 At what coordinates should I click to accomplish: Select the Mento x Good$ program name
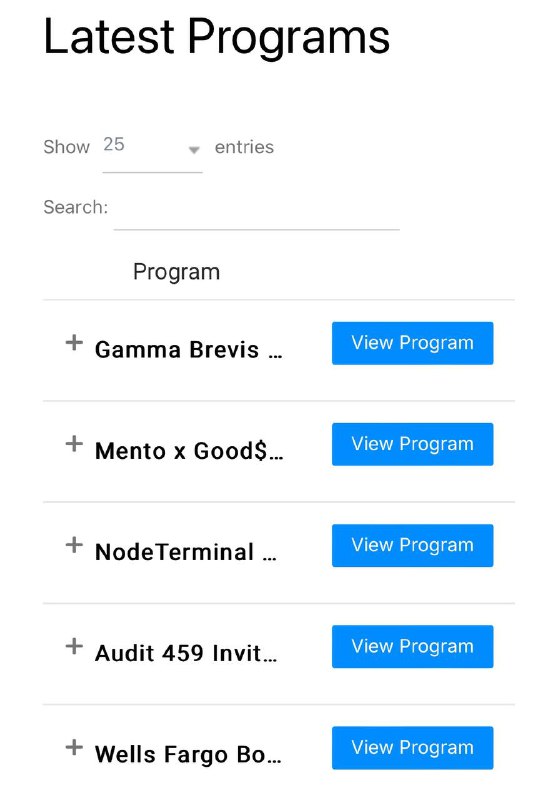(x=189, y=451)
